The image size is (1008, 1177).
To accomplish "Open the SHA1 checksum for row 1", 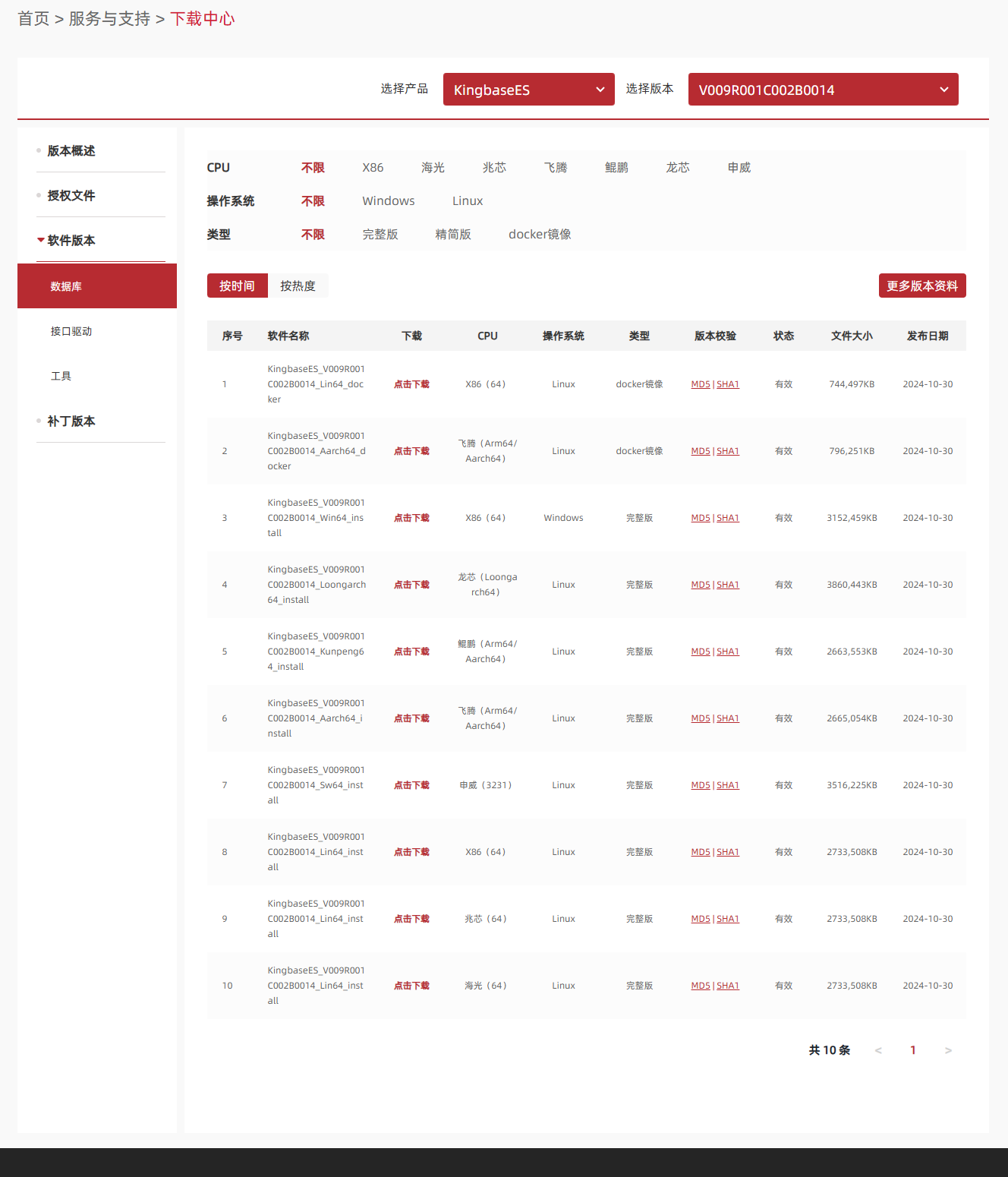I will click(x=728, y=384).
